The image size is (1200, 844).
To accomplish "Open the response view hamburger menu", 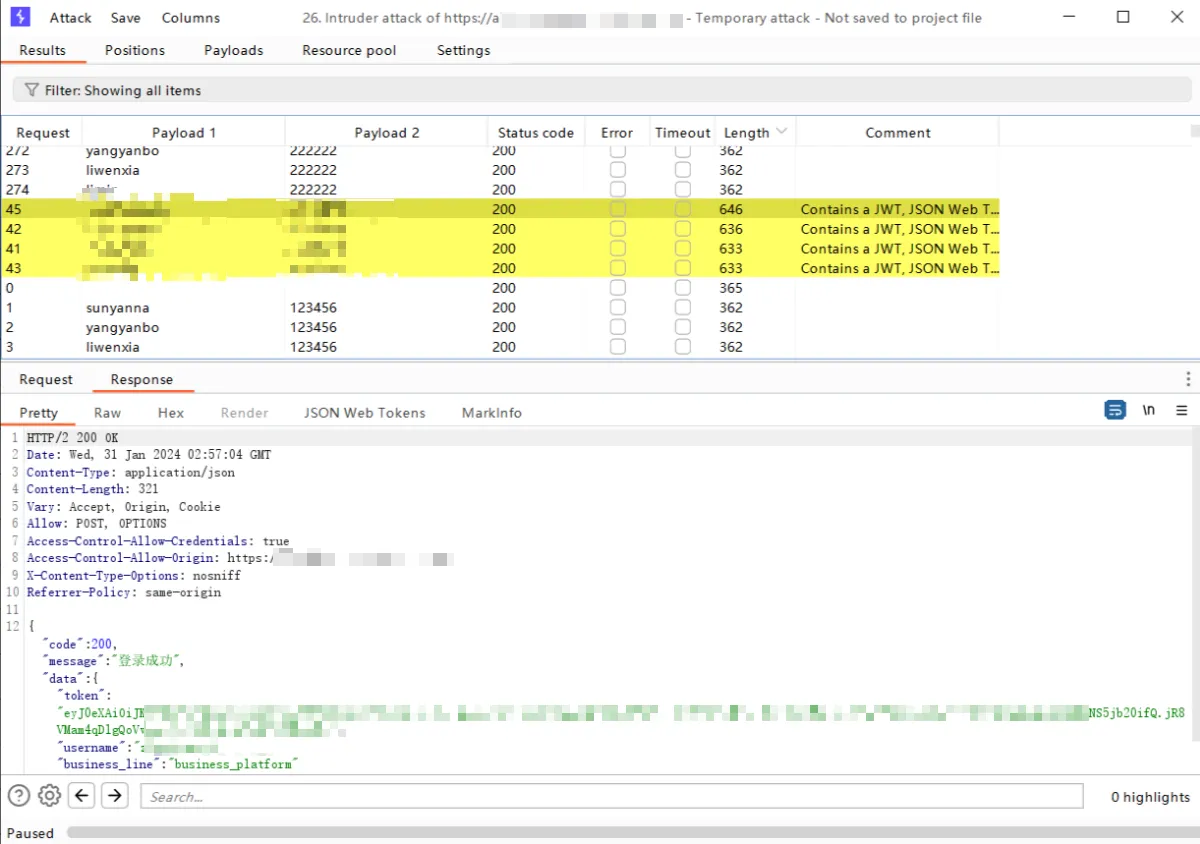I will pos(1181,410).
